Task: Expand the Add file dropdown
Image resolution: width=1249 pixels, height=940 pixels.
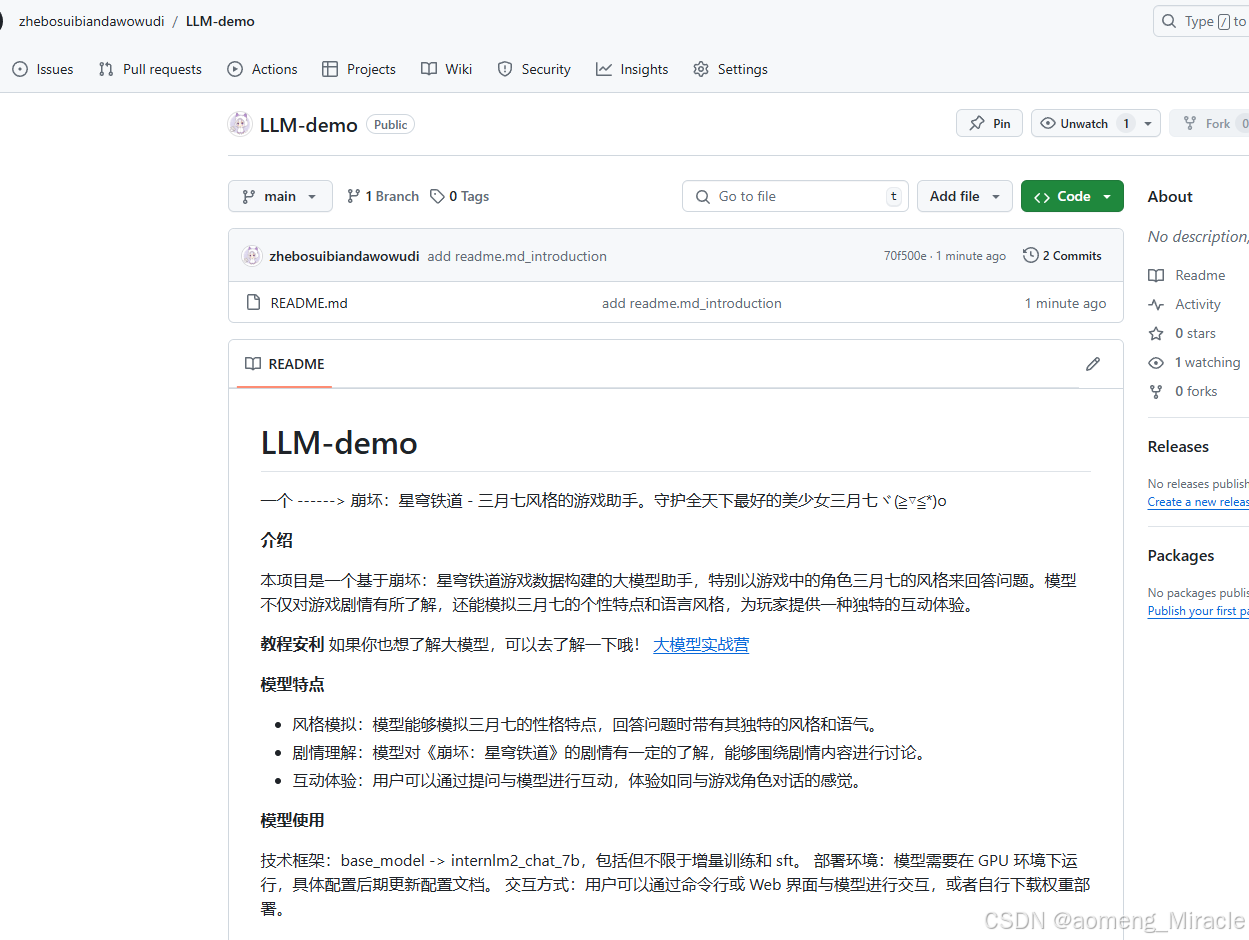Action: coord(965,196)
